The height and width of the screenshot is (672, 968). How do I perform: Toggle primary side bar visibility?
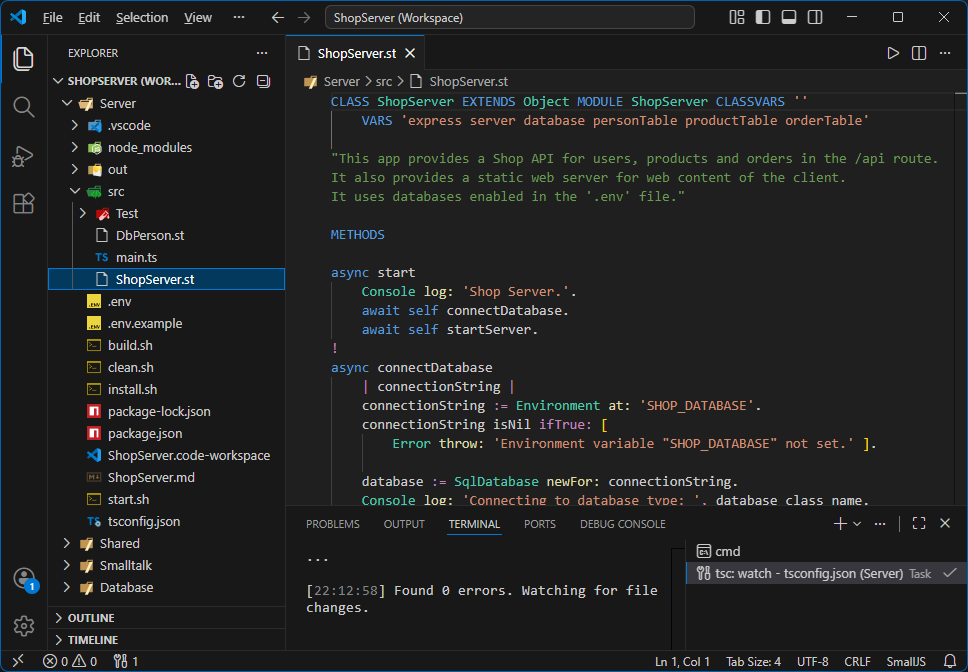(x=763, y=17)
